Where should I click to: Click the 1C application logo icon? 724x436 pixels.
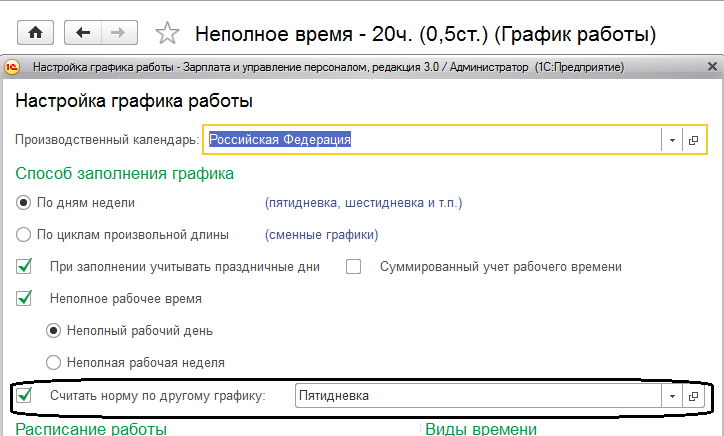pos(14,67)
